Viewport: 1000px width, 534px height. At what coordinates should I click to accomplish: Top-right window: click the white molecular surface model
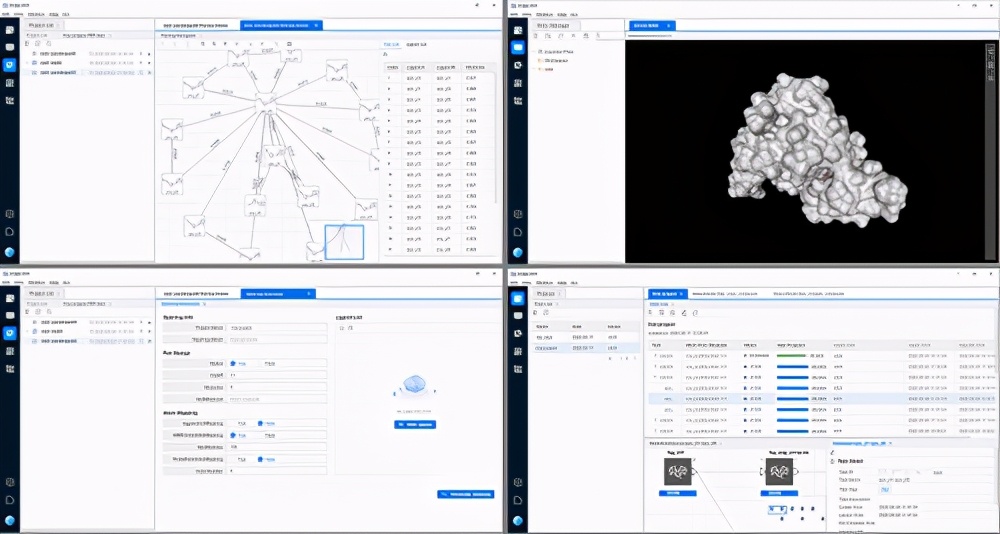[819, 151]
